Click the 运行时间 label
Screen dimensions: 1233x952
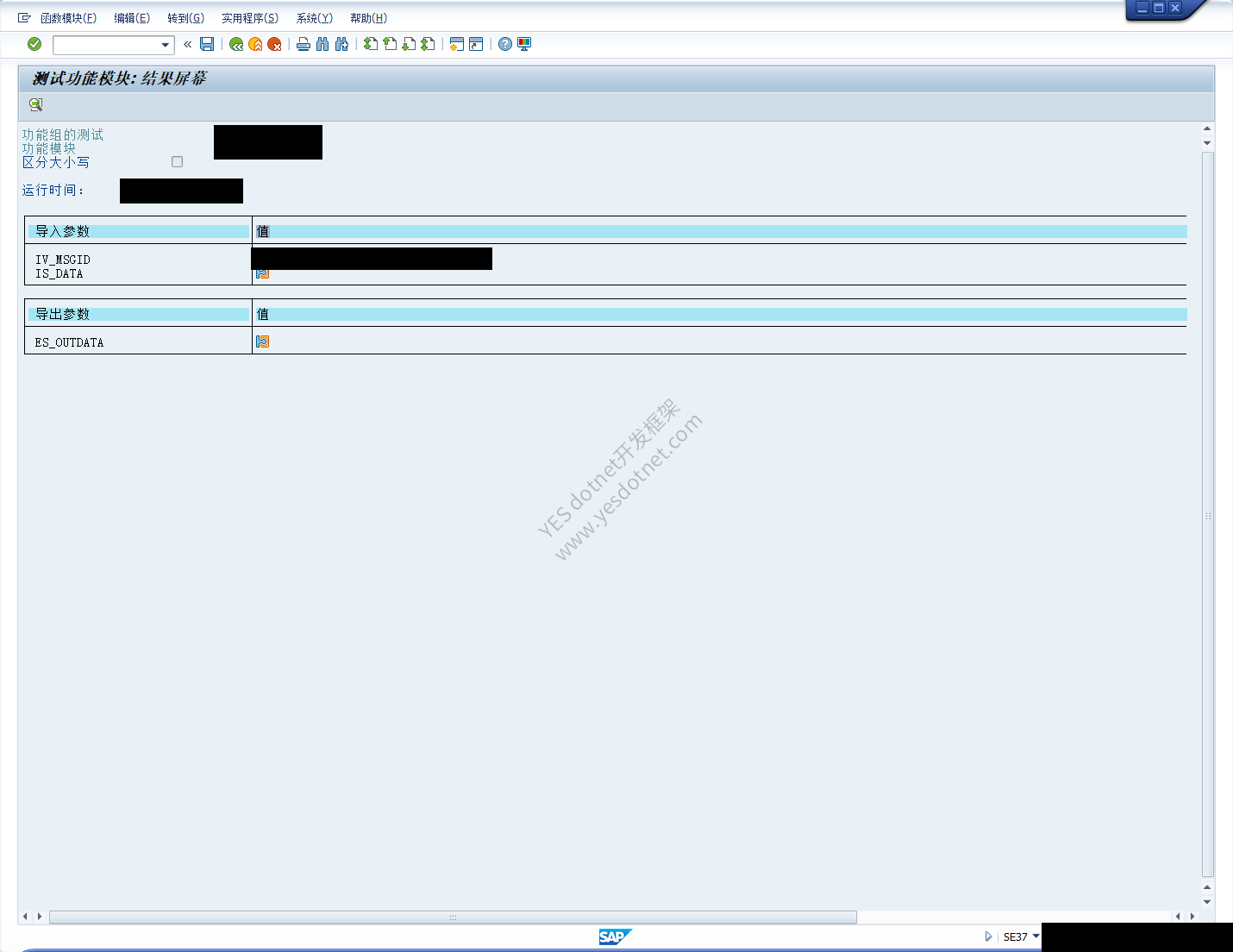click(53, 191)
